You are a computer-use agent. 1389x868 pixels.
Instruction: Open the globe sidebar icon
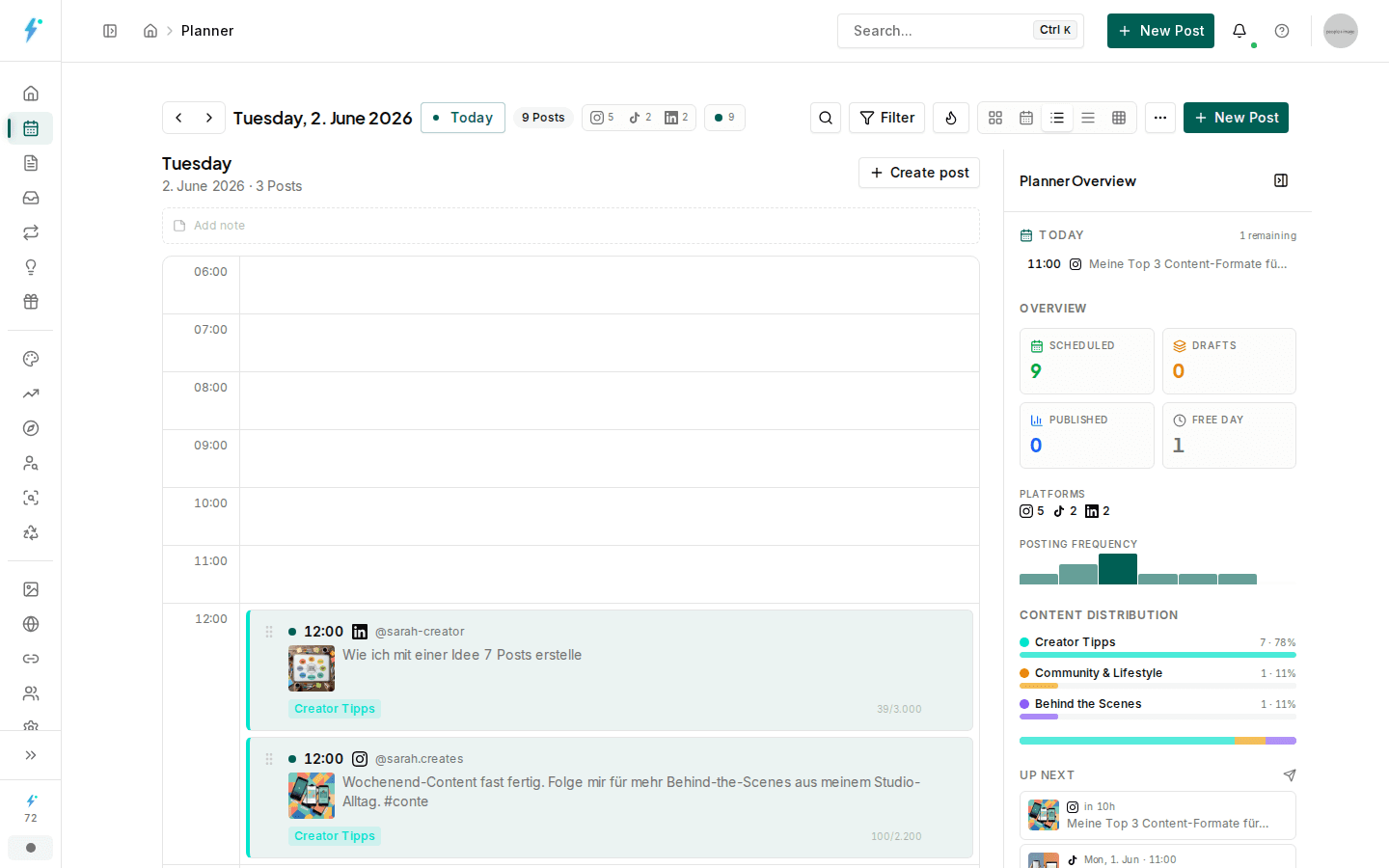(x=31, y=624)
